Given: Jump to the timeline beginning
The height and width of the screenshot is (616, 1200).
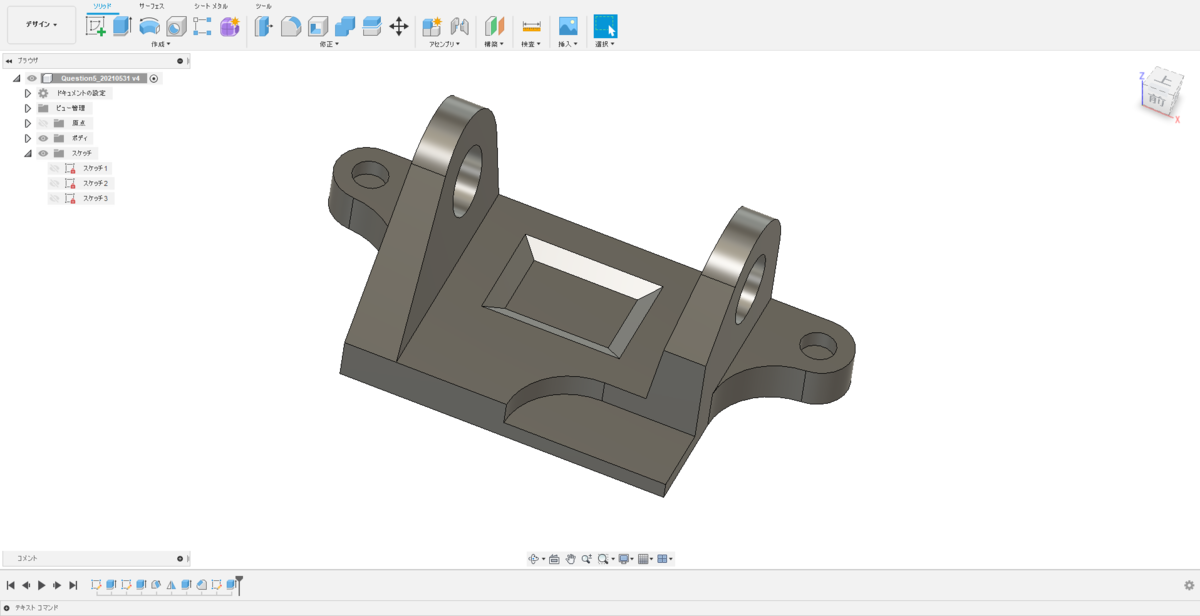Looking at the screenshot, I should (x=10, y=585).
